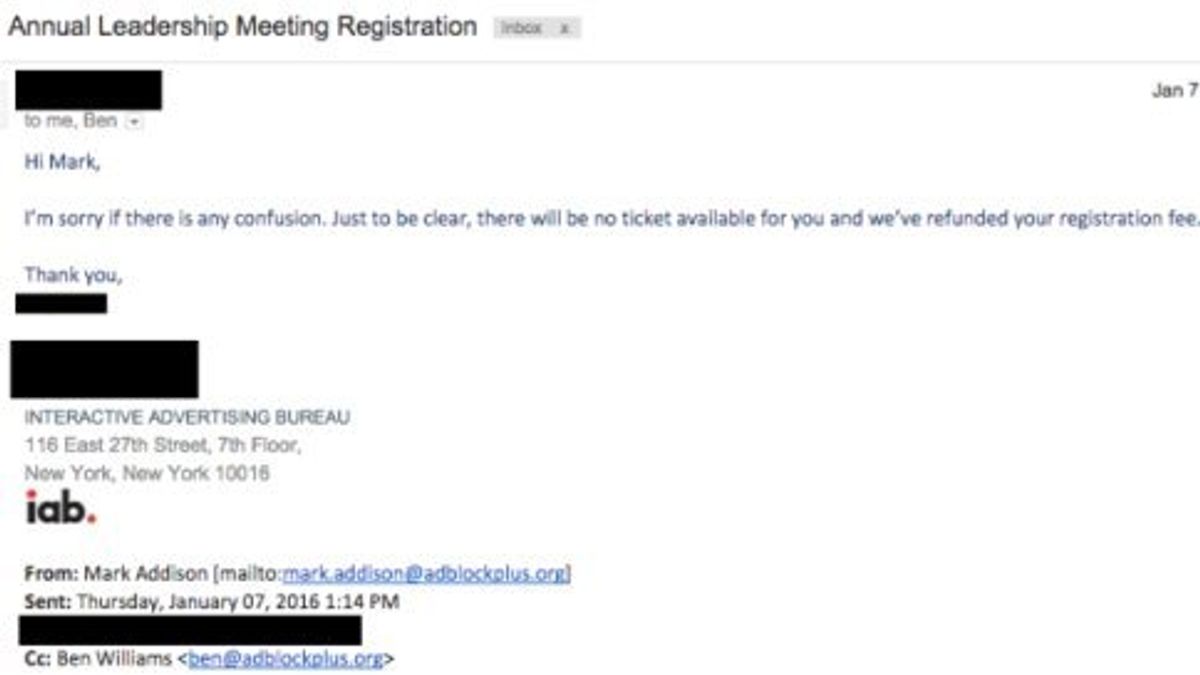Click the "to me, Ben" recipients text
Screen dimensions: 1200x675
[x=71, y=122]
